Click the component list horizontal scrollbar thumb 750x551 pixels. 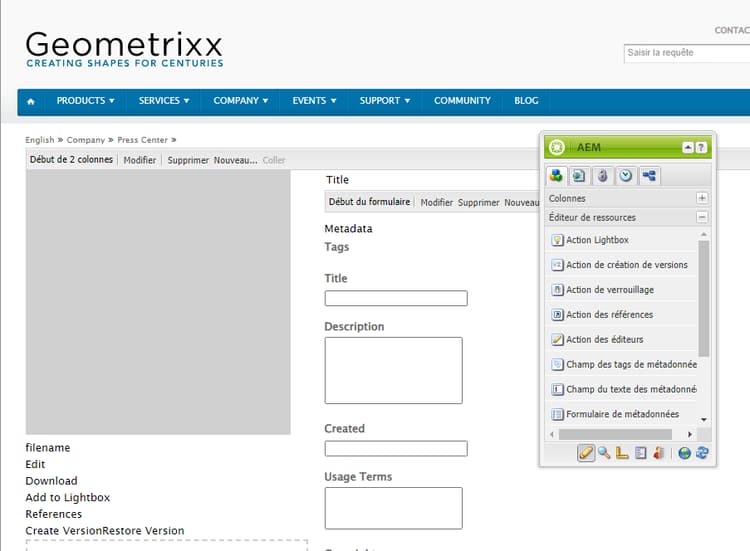pos(615,434)
